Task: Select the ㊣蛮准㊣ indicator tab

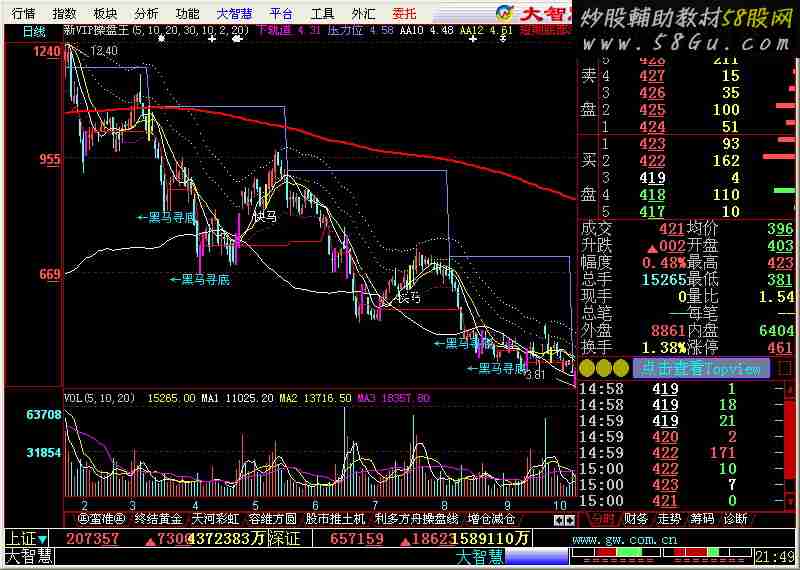Action: (102, 519)
